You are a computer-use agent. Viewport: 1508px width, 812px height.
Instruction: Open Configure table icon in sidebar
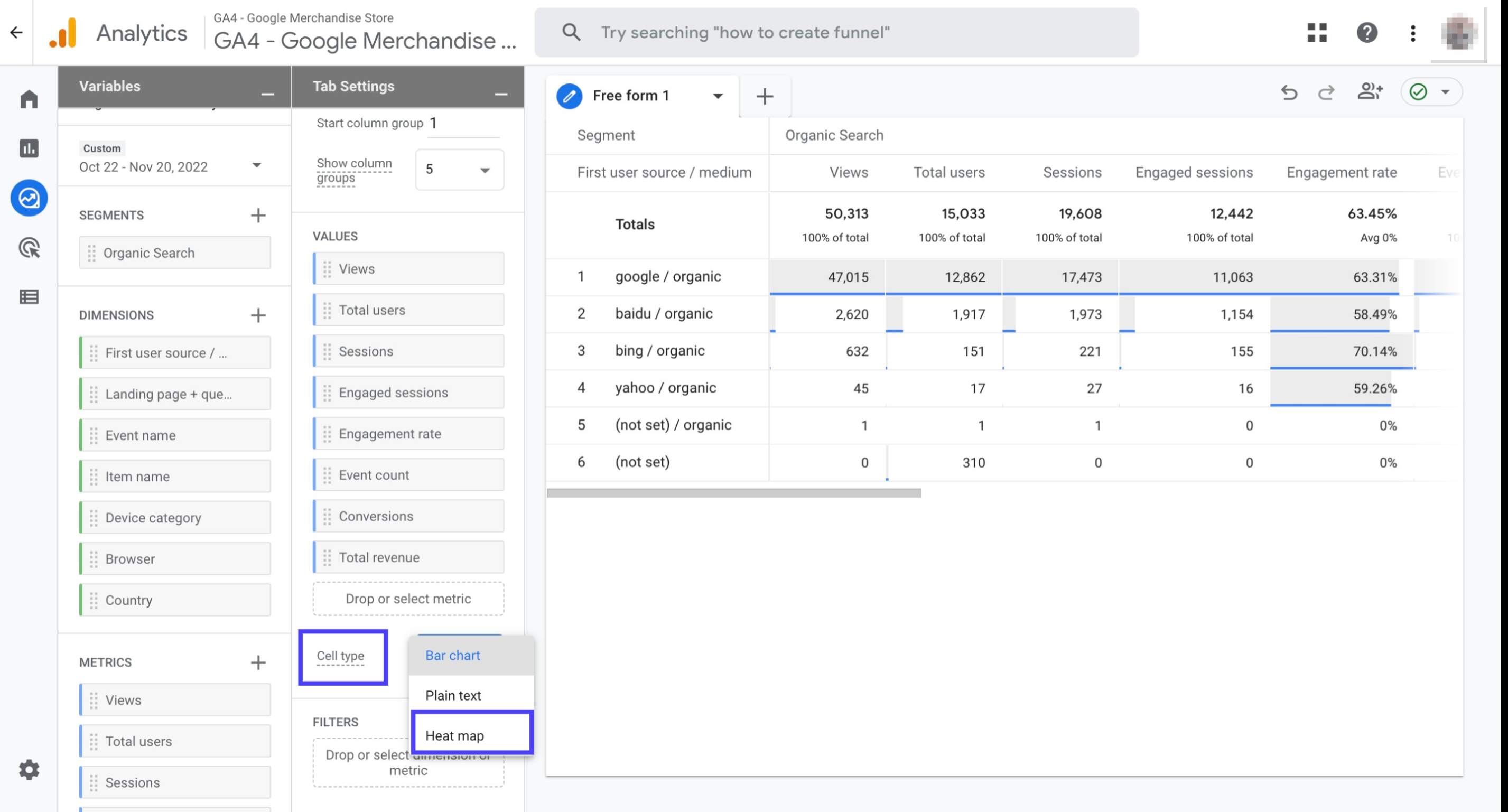pos(29,297)
